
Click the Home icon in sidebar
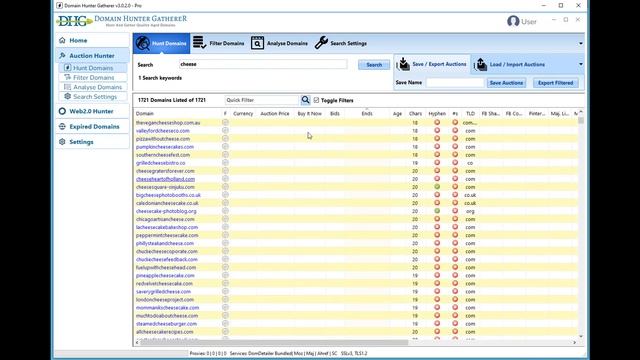click(x=62, y=40)
